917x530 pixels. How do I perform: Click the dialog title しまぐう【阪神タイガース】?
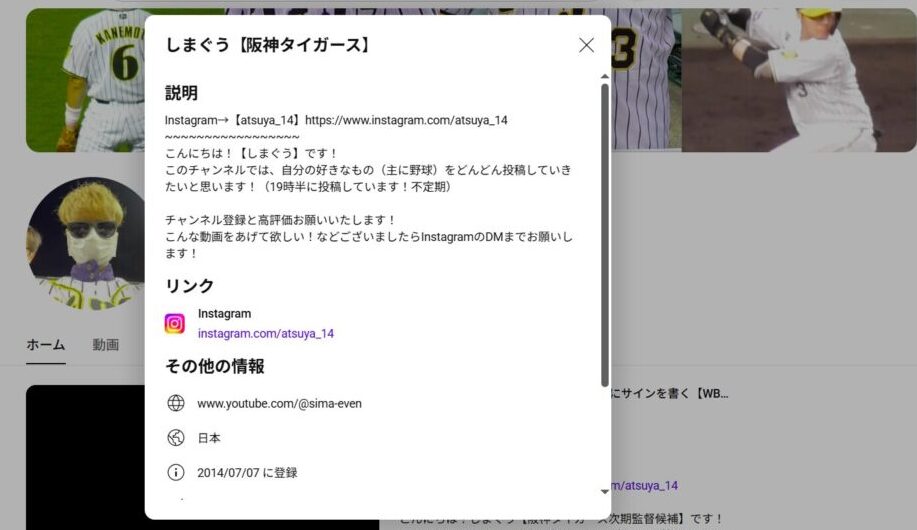[268, 45]
